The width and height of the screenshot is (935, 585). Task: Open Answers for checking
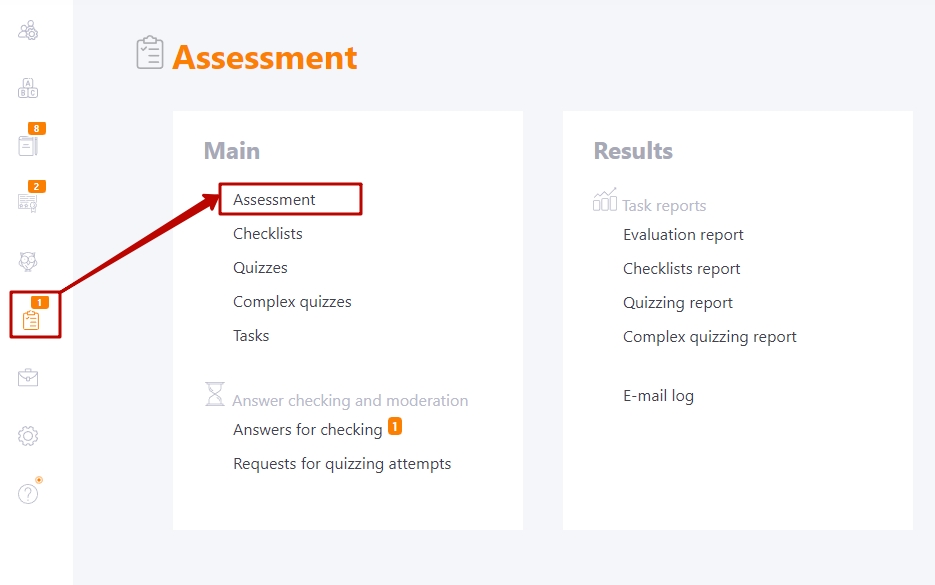click(308, 429)
